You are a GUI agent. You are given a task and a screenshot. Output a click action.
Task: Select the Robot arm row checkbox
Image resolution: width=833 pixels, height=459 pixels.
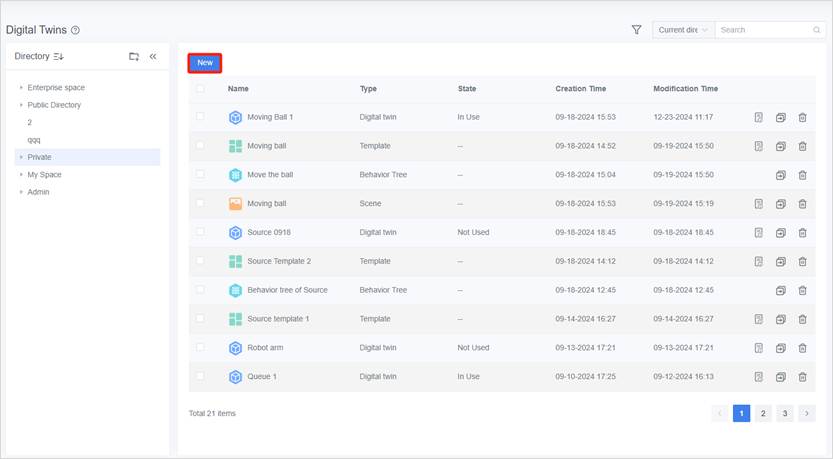(201, 348)
